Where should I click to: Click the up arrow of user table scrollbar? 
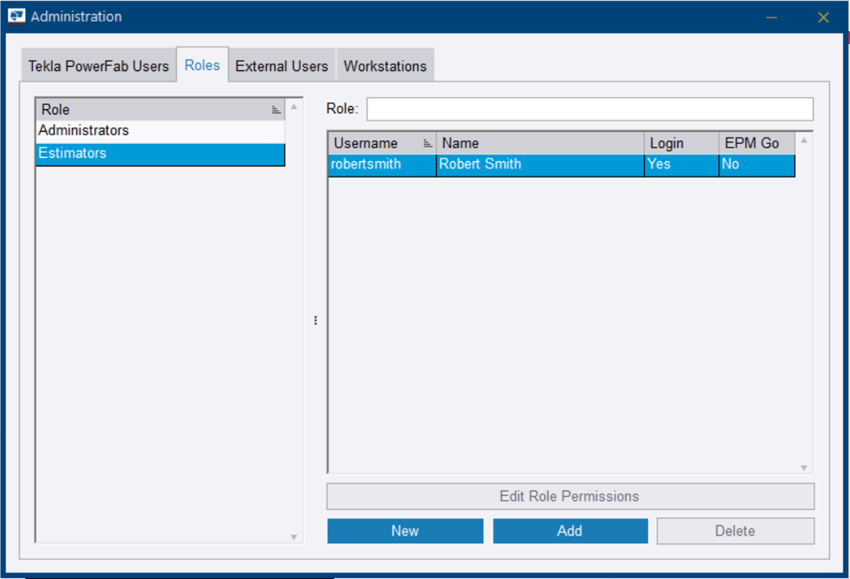pyautogui.click(x=803, y=140)
